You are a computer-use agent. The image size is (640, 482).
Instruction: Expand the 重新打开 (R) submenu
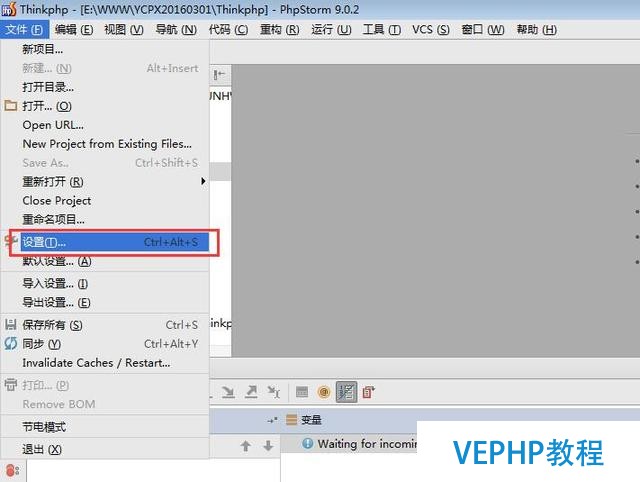[x=105, y=182]
